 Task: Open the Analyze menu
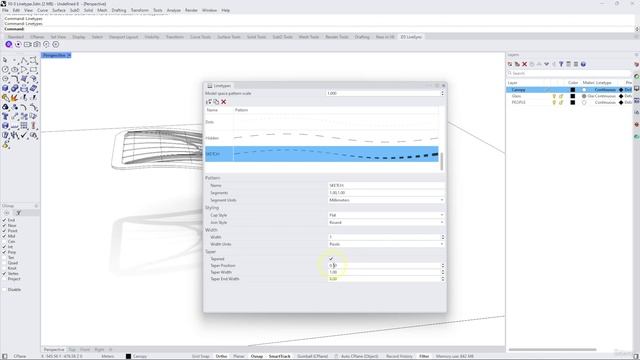pyautogui.click(x=174, y=10)
